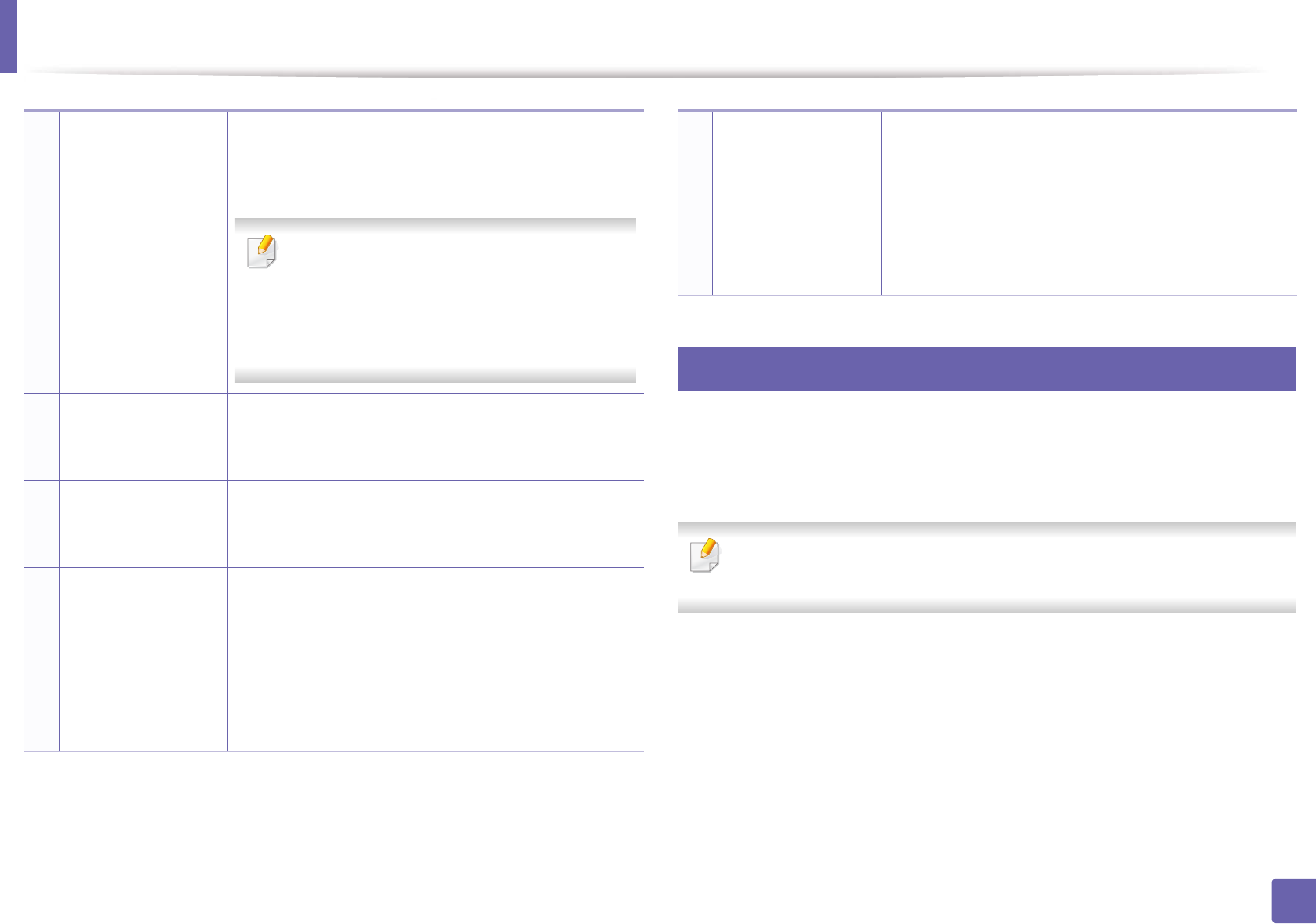Select the narrow first cell of the right table
This screenshot has width=1316, height=924.
click(695, 202)
